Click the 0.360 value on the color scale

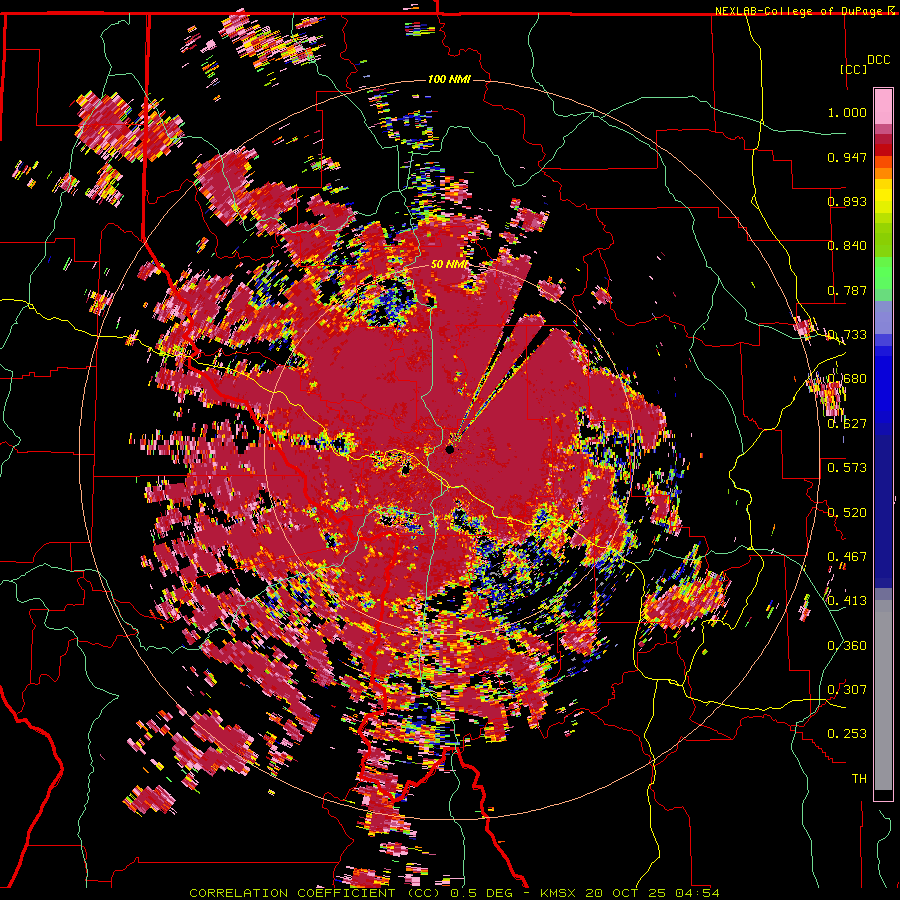847,645
